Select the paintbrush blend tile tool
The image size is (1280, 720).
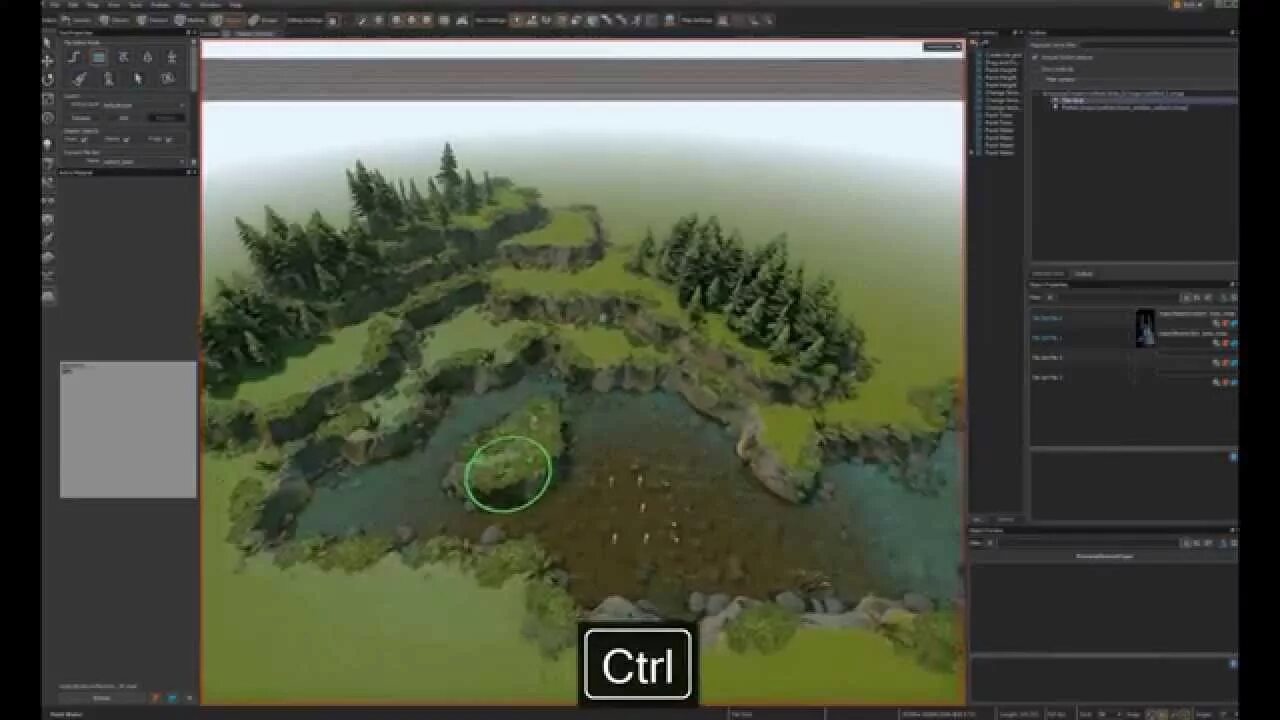tap(80, 79)
